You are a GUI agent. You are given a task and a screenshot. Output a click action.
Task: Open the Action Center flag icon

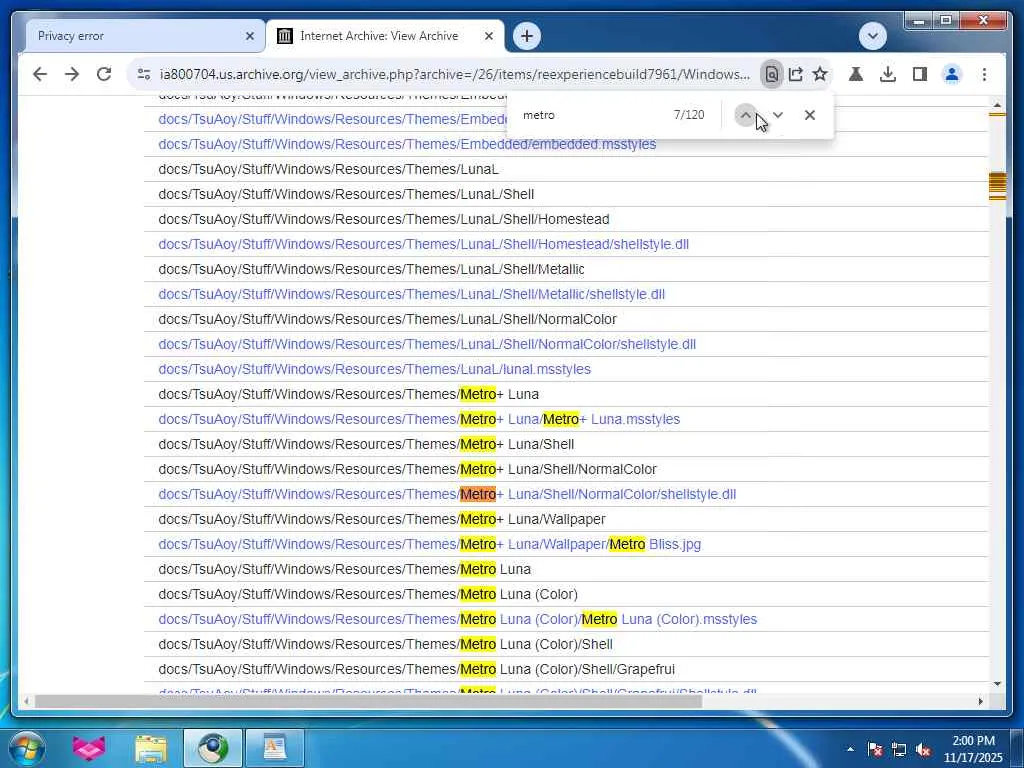click(x=875, y=750)
